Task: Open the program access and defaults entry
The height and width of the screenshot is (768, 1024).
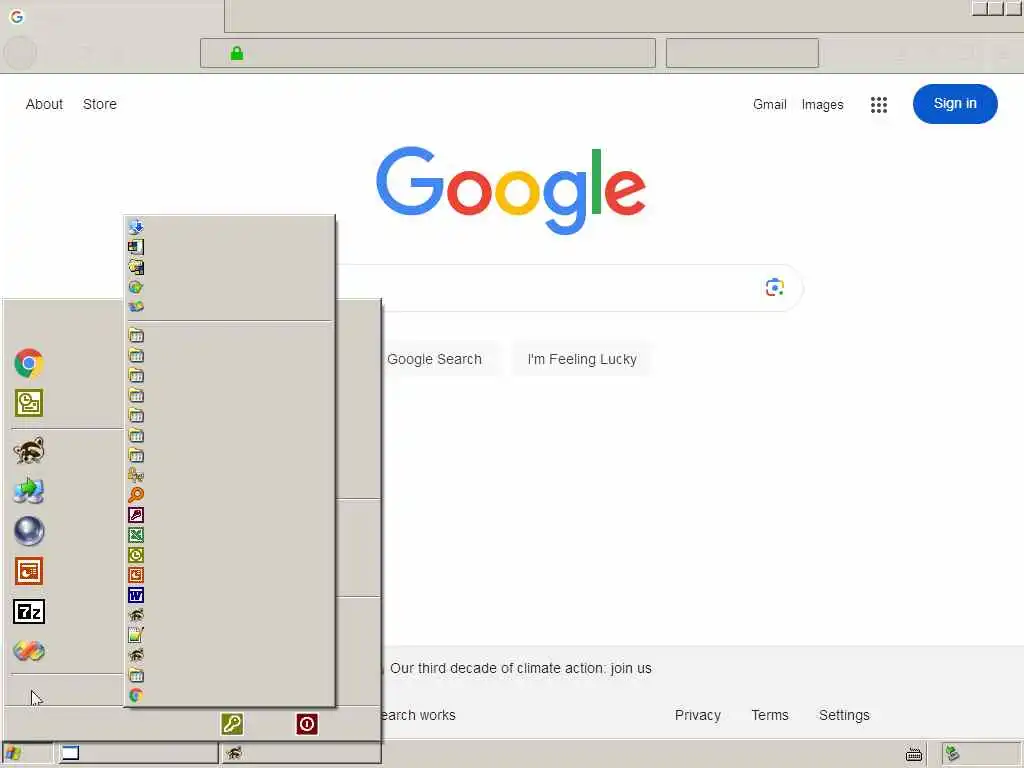Action: click(x=136, y=267)
